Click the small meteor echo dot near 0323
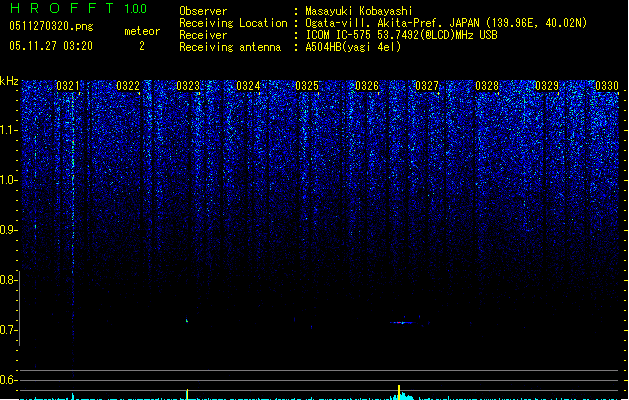629x400 pixels. tap(187, 320)
